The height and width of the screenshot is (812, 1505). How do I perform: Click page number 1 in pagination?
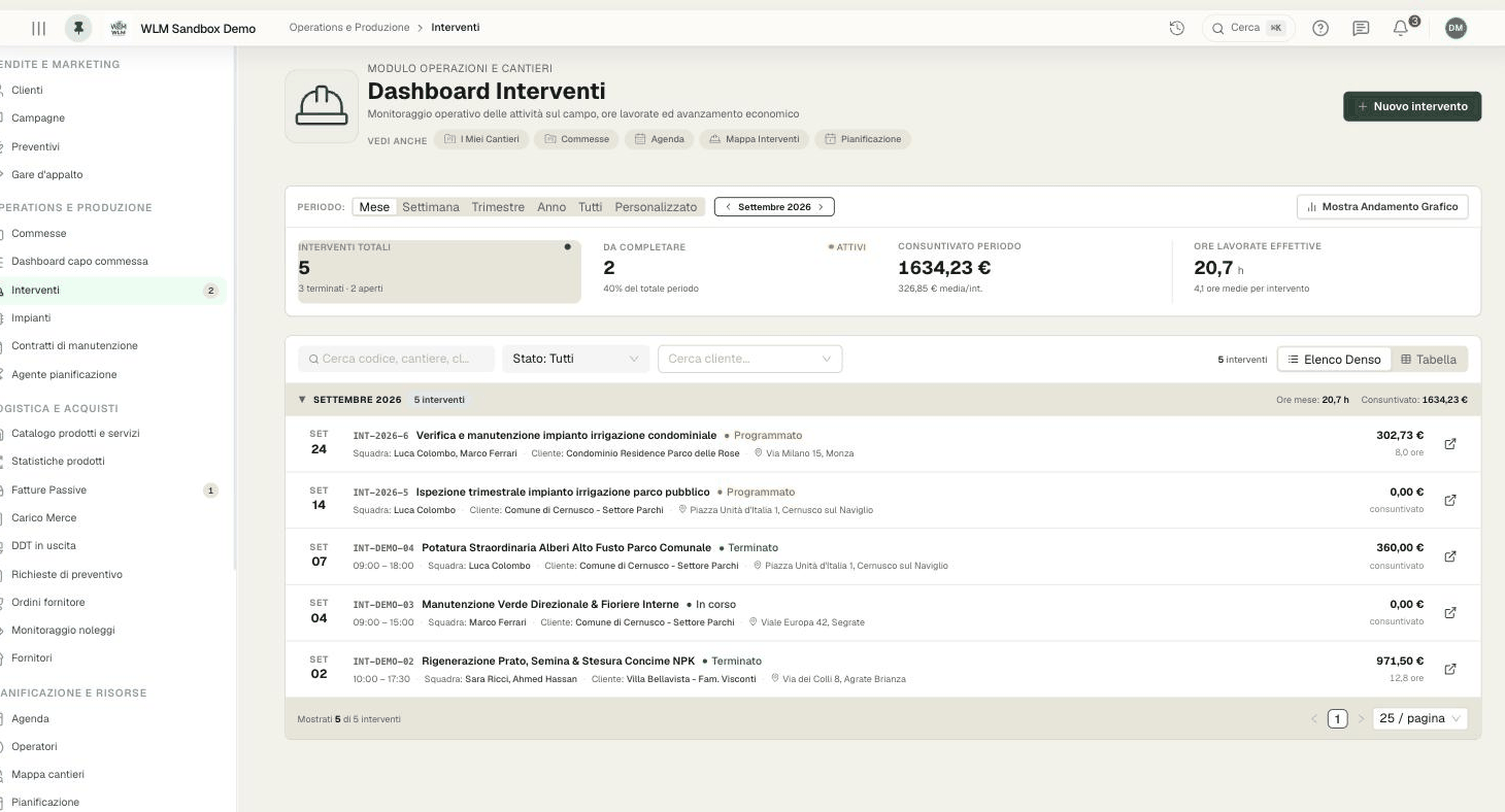(1338, 718)
